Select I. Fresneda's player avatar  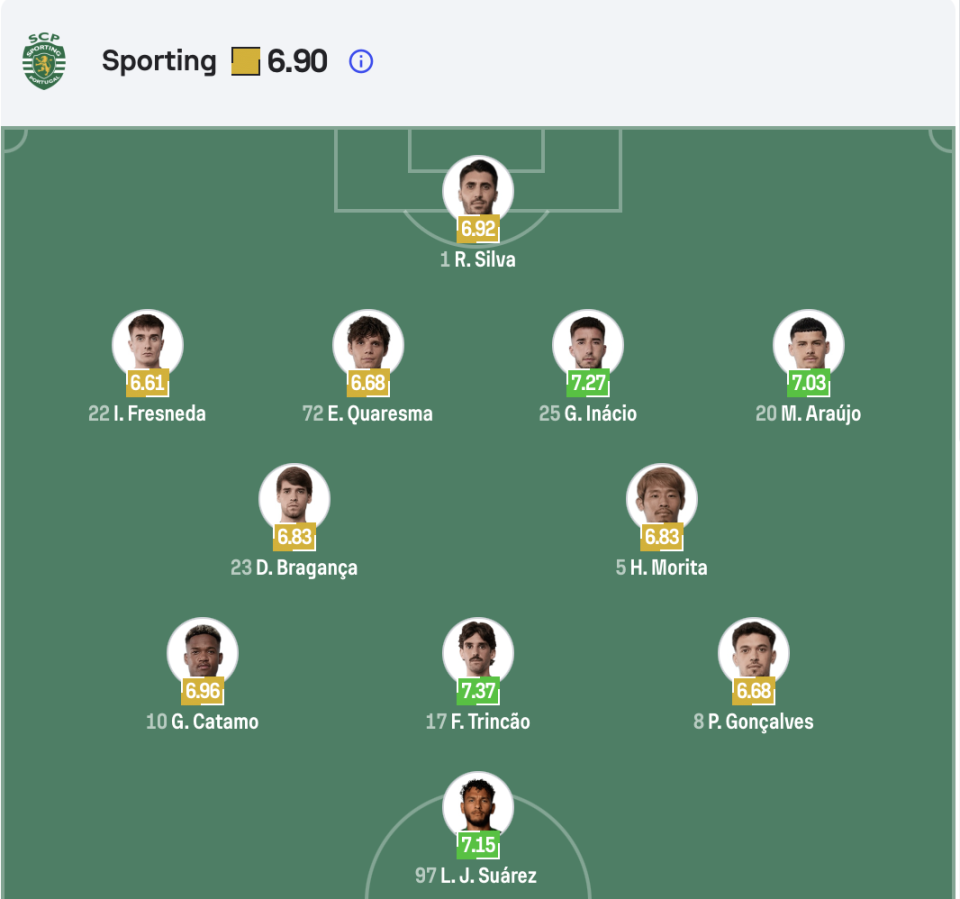tap(148, 344)
